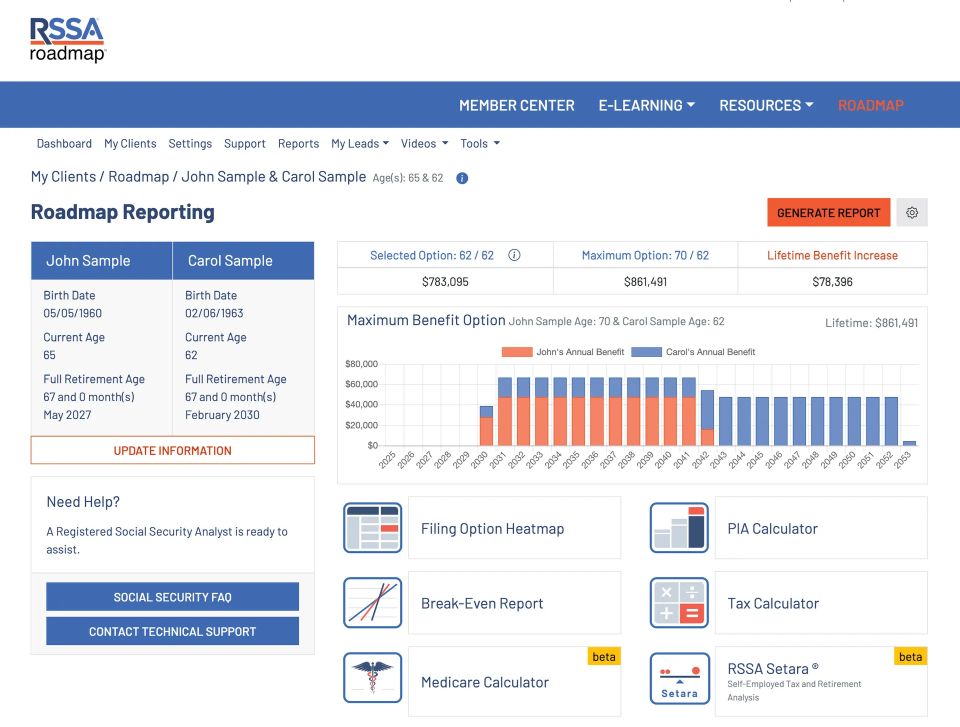Expand the E-Learning dropdown menu
This screenshot has width=960, height=727.
point(646,105)
